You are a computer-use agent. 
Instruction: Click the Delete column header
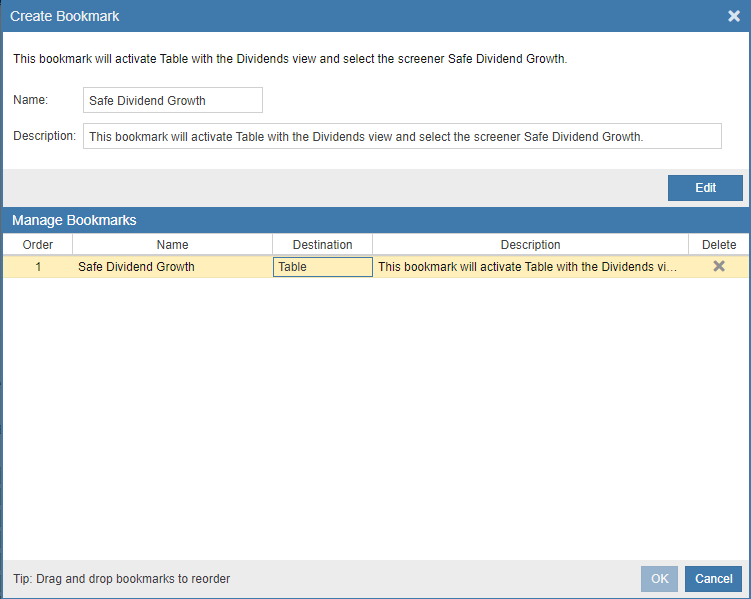pos(719,245)
